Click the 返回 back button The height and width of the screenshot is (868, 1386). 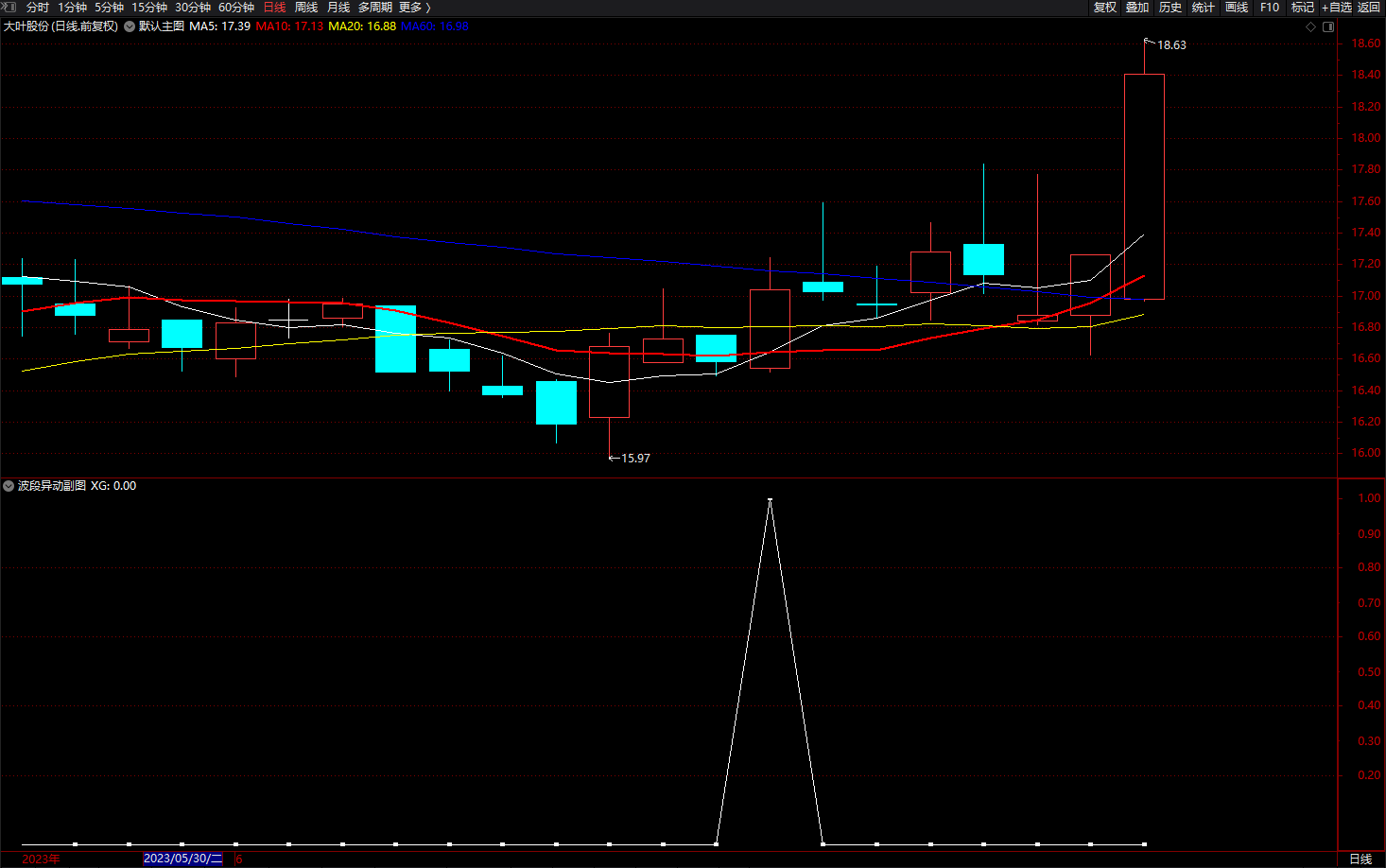click(x=1369, y=8)
